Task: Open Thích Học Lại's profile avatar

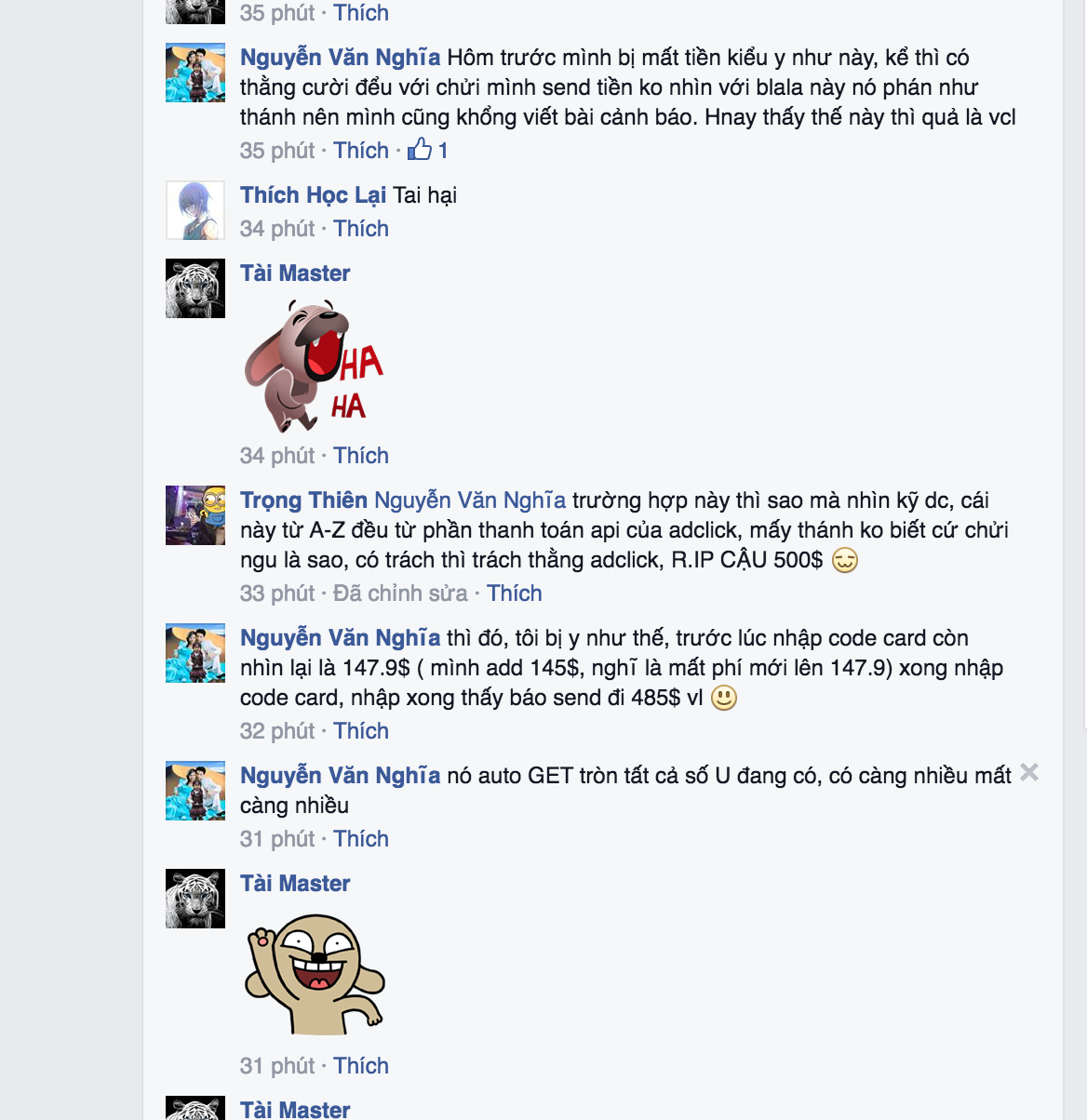Action: (195, 210)
